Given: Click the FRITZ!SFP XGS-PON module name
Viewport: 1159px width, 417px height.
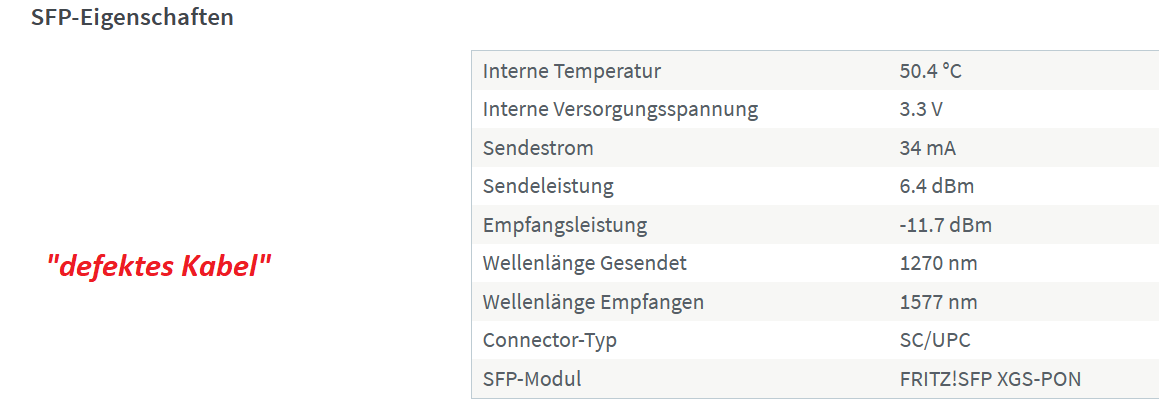Looking at the screenshot, I should tap(990, 379).
